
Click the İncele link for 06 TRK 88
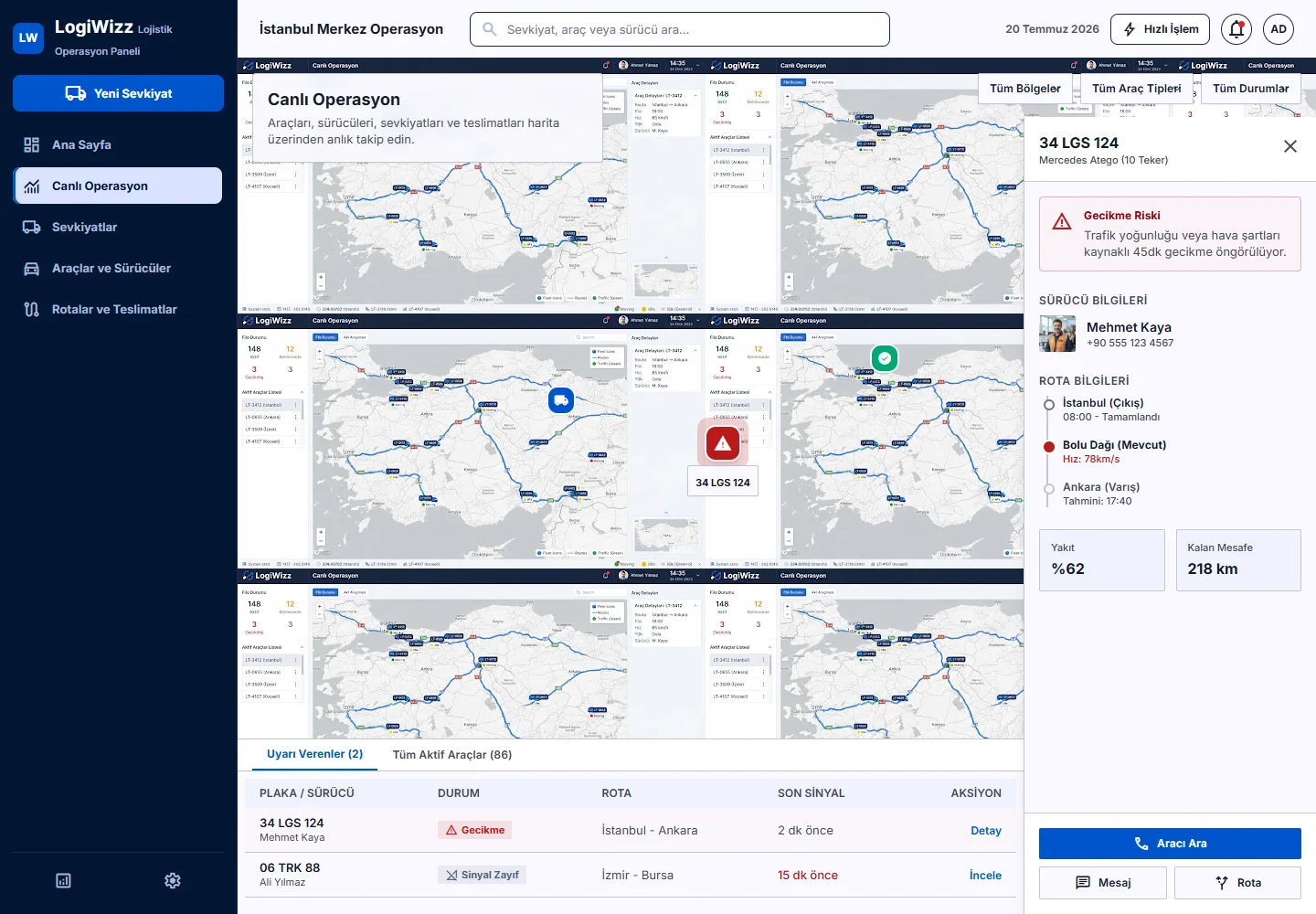[x=985, y=876]
